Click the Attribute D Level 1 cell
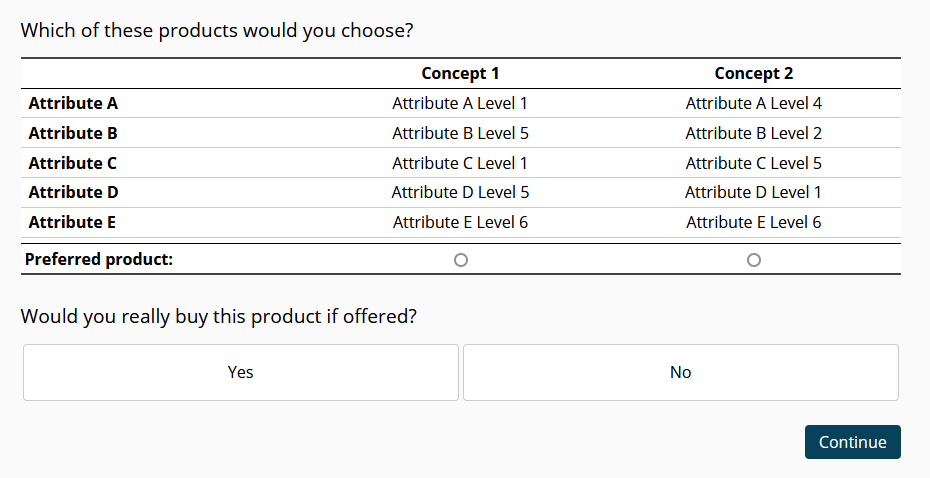This screenshot has width=930, height=478. click(x=754, y=192)
